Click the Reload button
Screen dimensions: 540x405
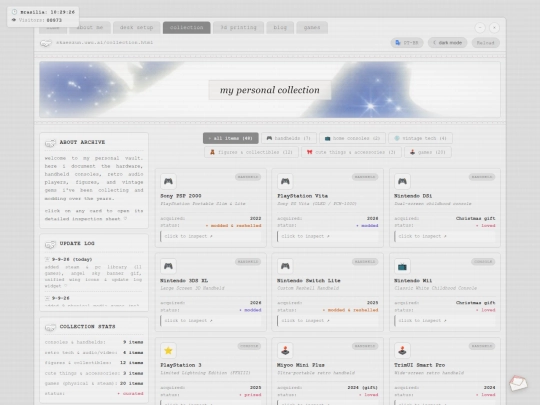486,43
